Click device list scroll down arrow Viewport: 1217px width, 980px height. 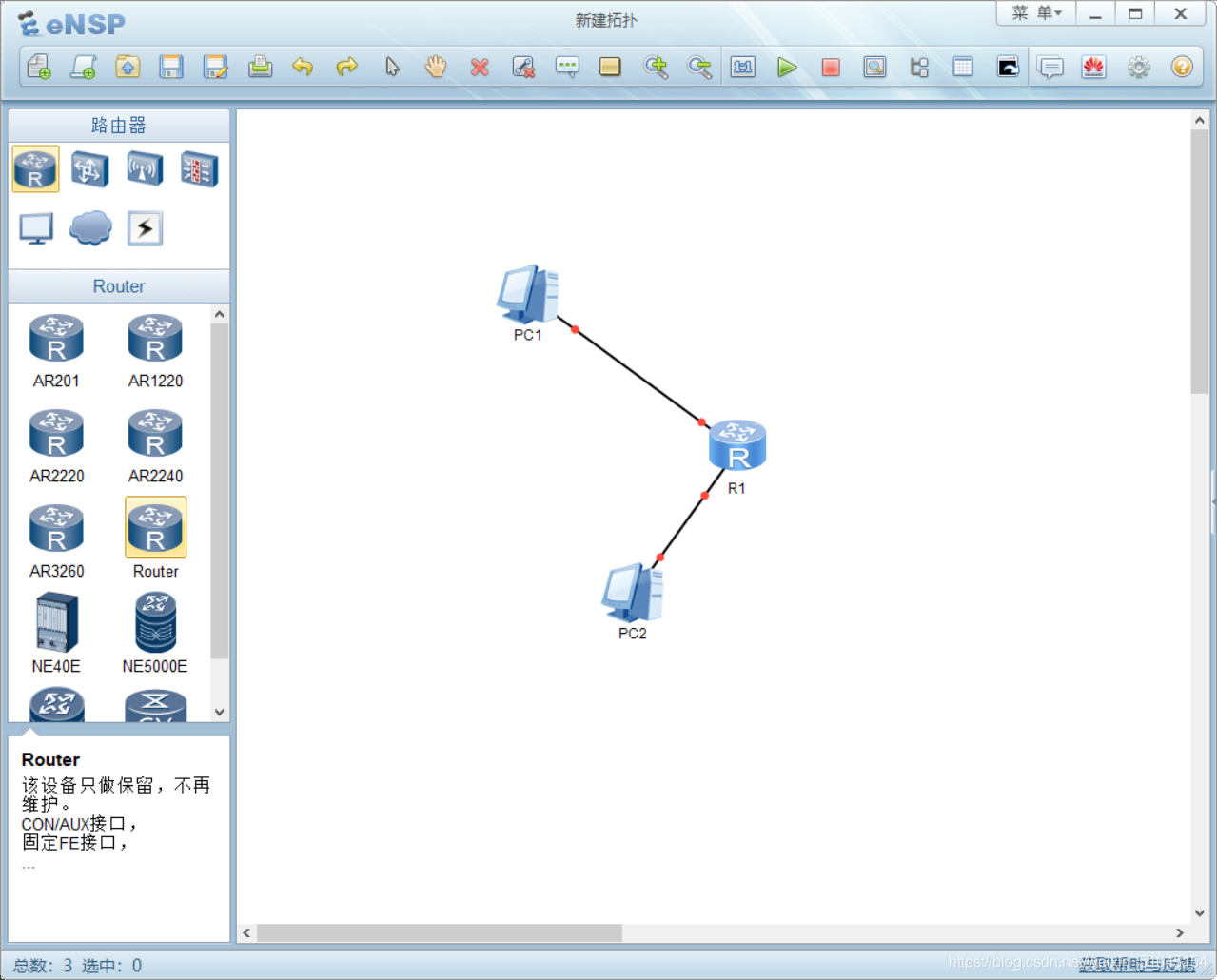[x=220, y=712]
